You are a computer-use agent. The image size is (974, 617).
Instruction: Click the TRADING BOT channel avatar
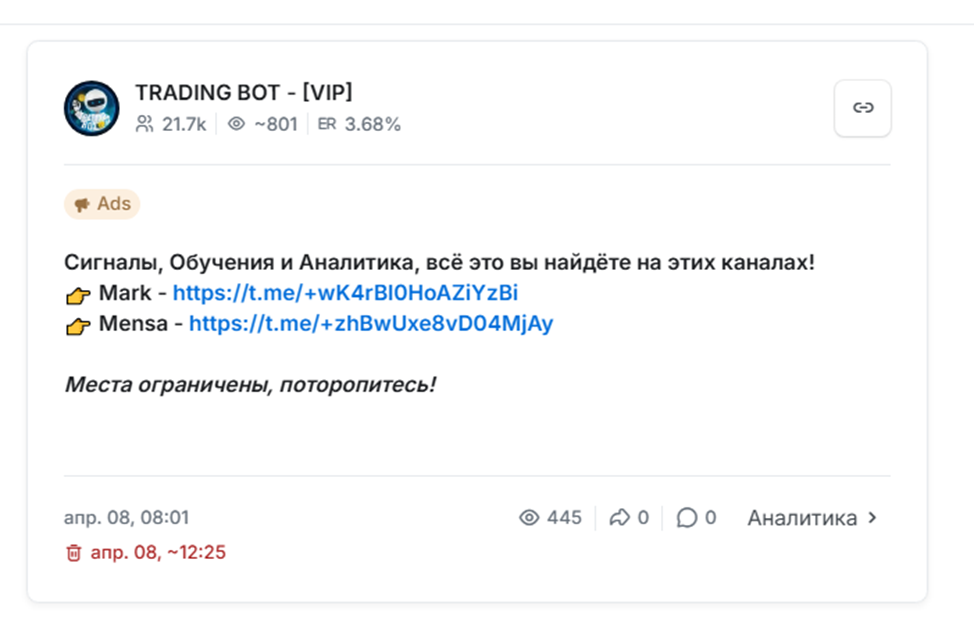click(x=92, y=108)
